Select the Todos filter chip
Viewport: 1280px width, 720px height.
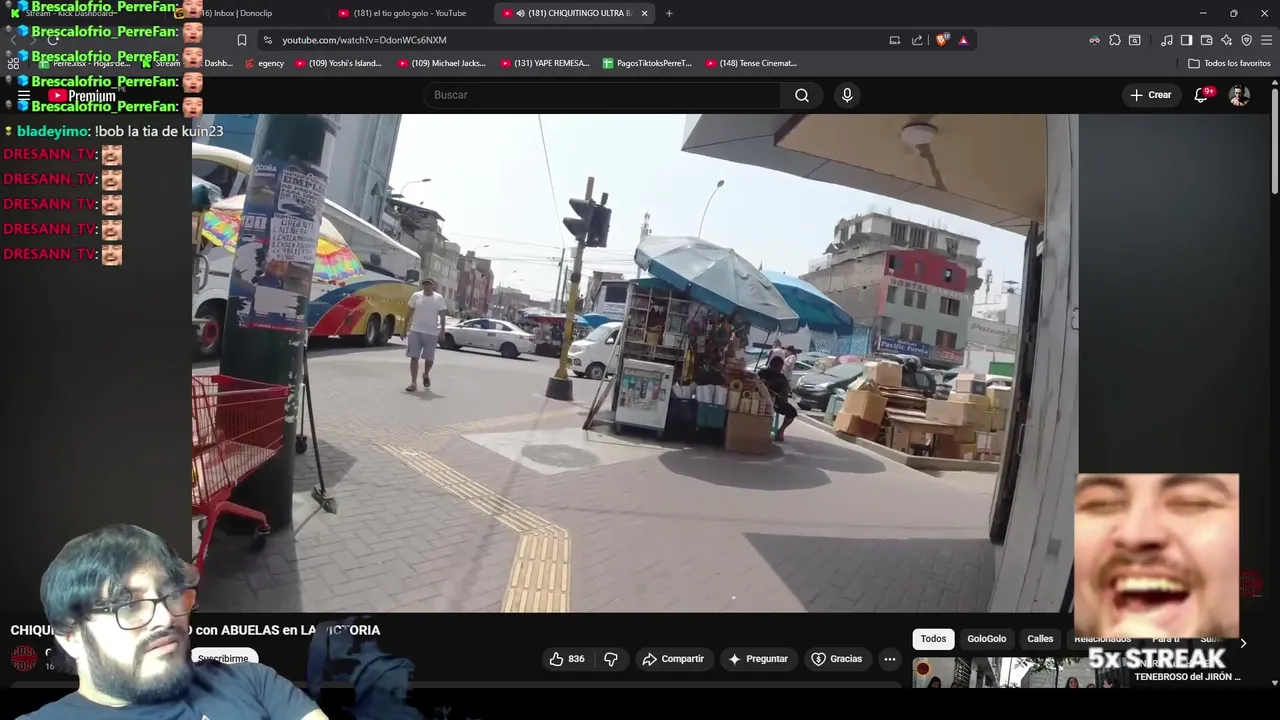[933, 639]
